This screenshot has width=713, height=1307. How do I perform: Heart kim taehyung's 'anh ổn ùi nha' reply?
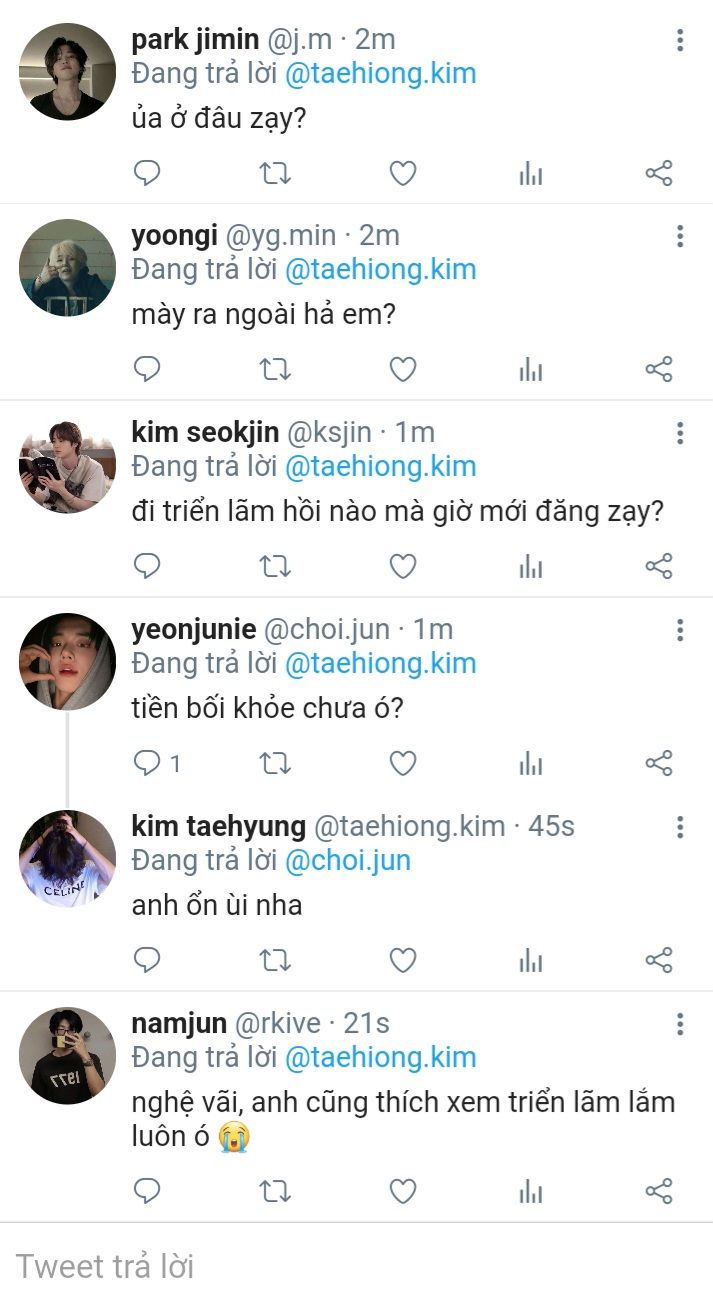click(x=402, y=961)
